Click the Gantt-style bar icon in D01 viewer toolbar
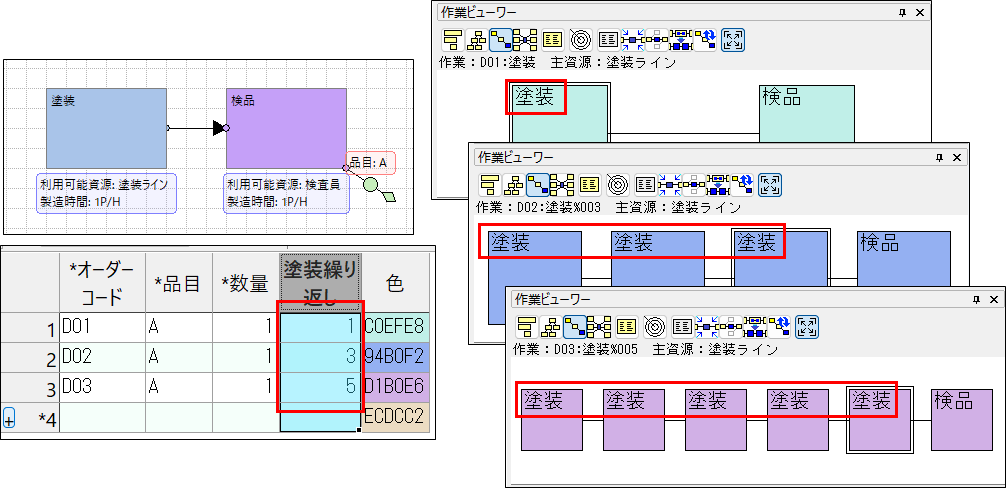Image resolution: width=1006 pixels, height=488 pixels. tap(452, 40)
